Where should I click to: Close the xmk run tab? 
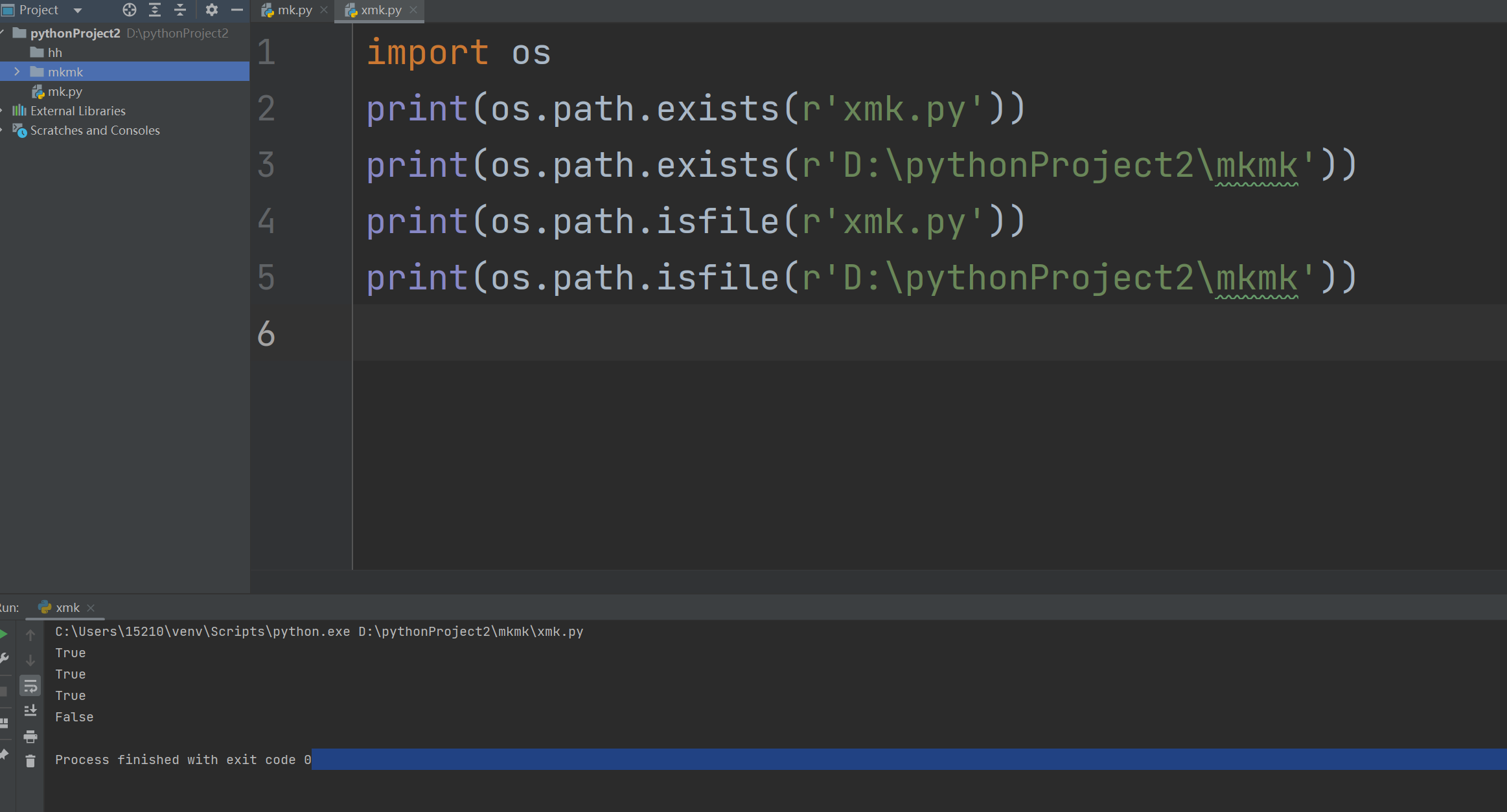pos(91,607)
